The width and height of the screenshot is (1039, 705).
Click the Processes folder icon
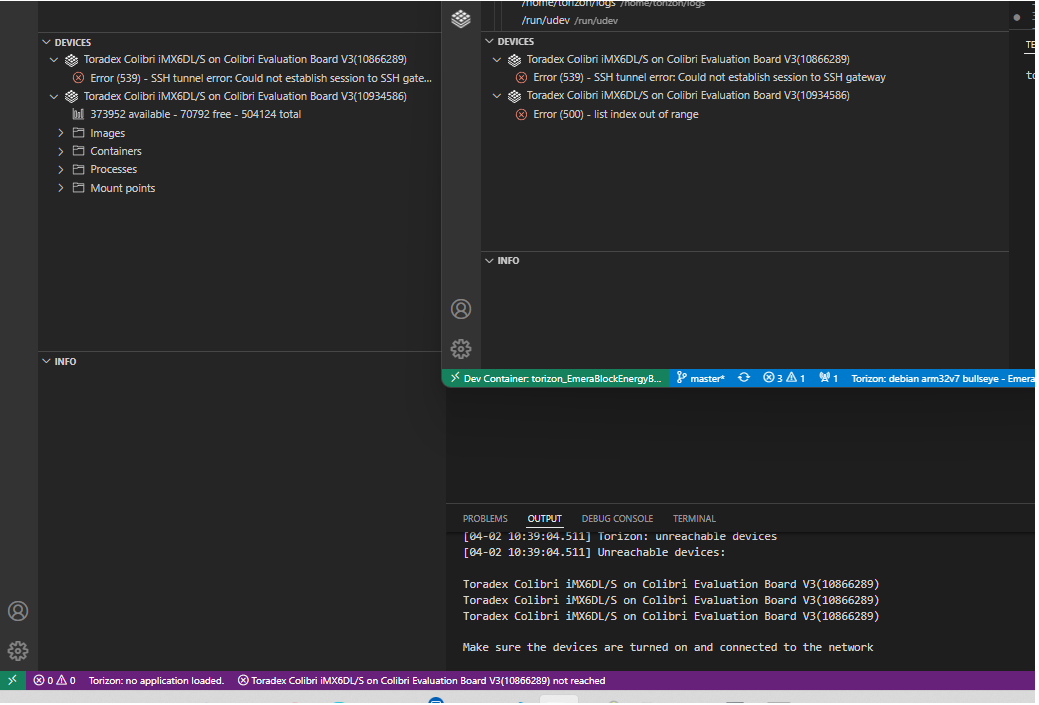click(78, 169)
